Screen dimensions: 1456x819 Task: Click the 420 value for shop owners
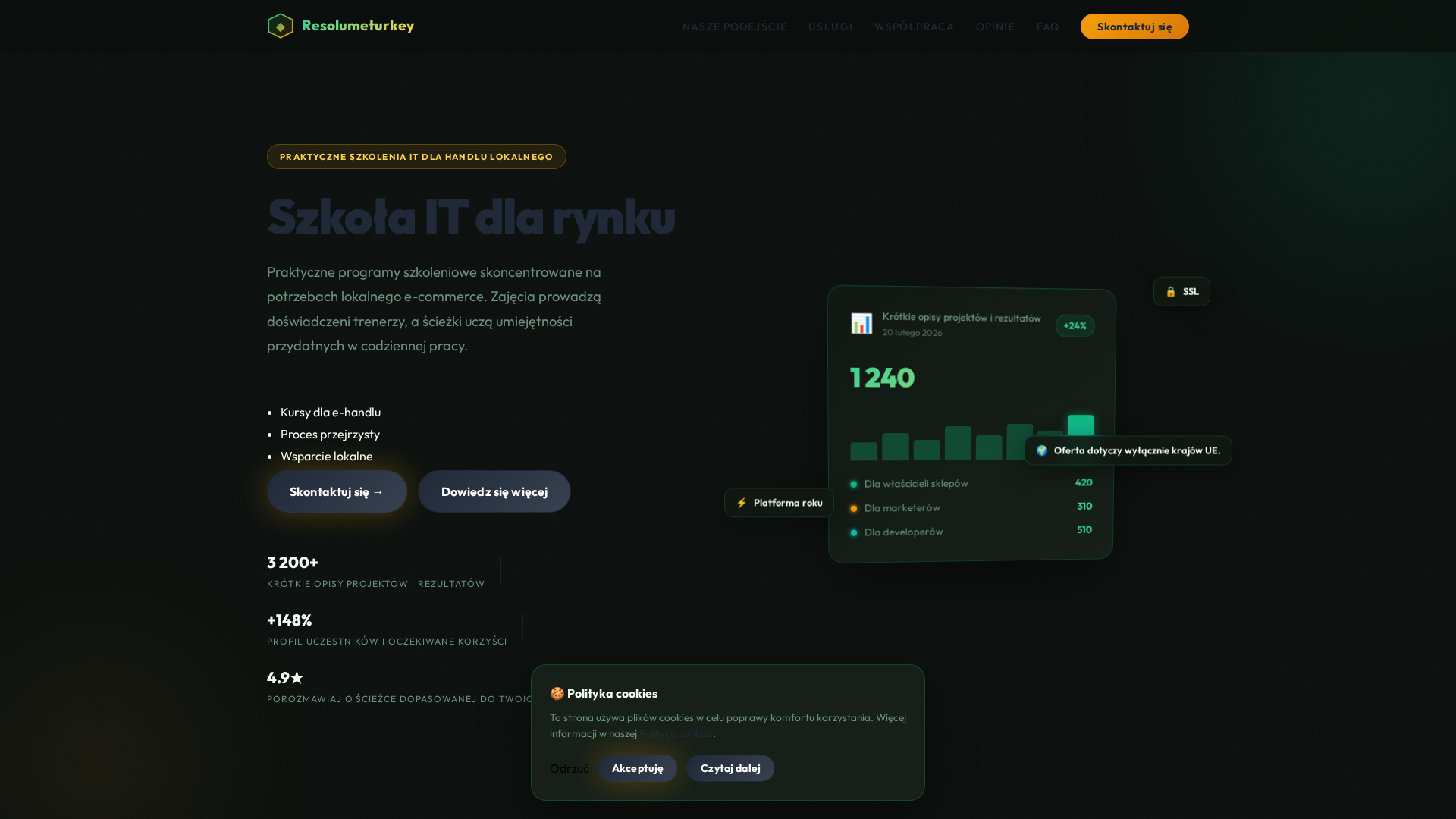click(x=1084, y=482)
